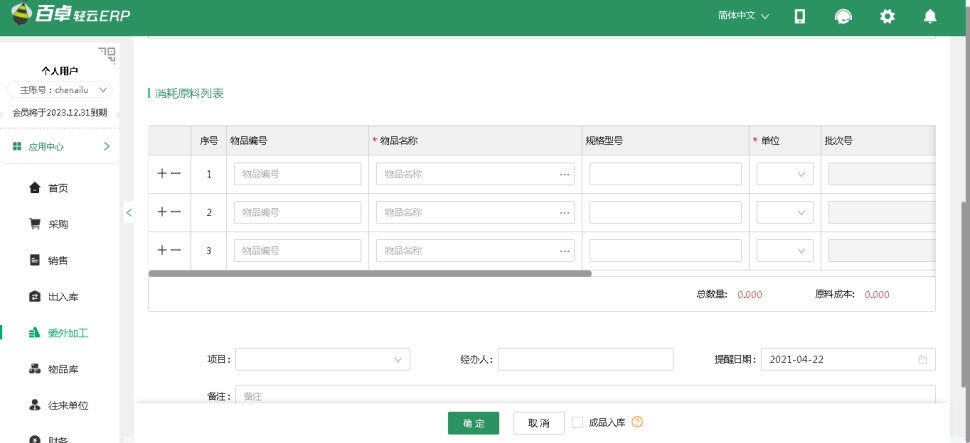Click the help icon beside 成品入库
The height and width of the screenshot is (443, 970).
pos(637,423)
